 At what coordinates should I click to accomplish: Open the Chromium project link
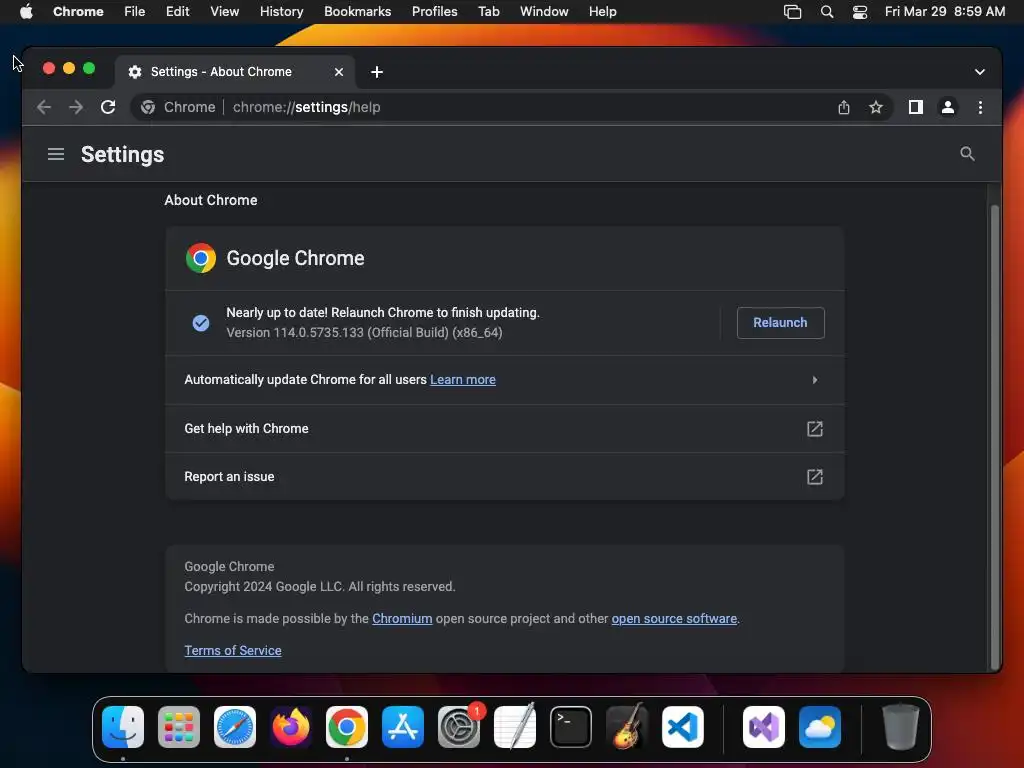click(402, 618)
